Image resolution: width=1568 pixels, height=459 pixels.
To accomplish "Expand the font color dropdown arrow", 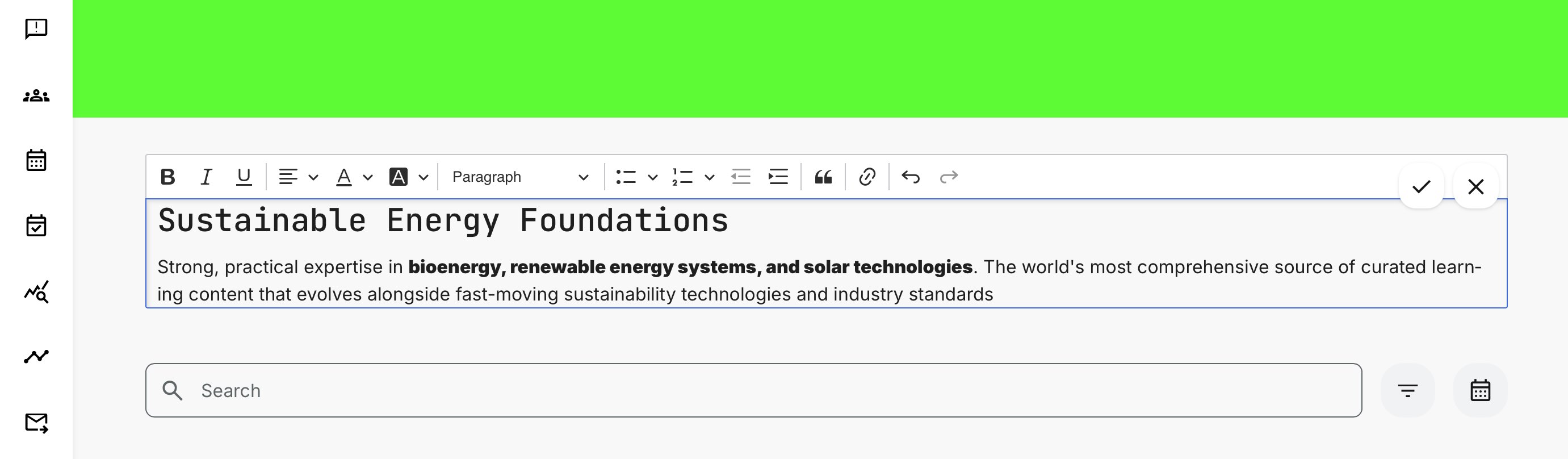I will [368, 178].
